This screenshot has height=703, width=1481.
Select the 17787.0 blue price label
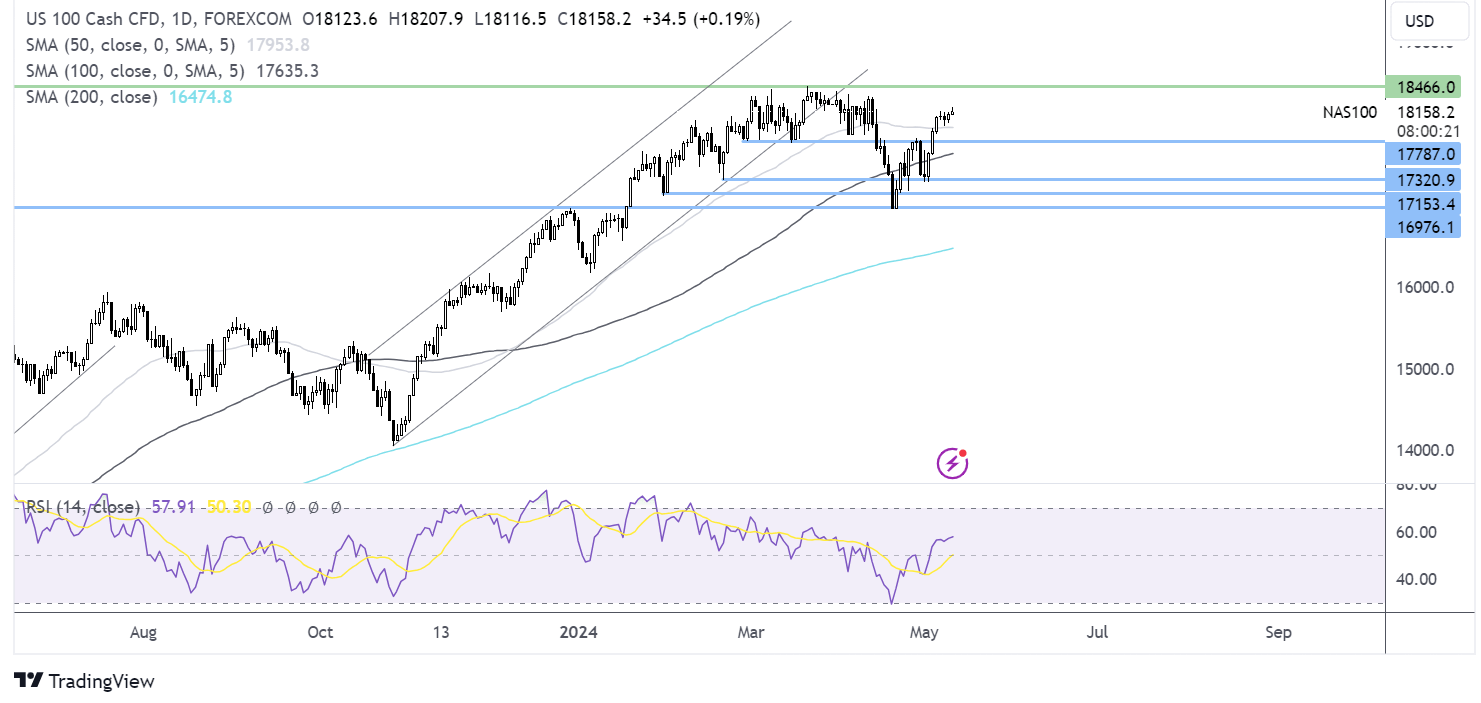coord(1422,153)
